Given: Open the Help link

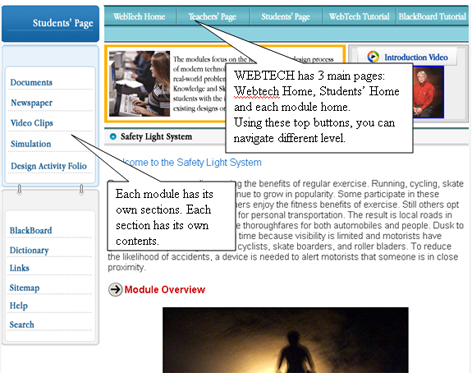Looking at the screenshot, I should [x=18, y=306].
